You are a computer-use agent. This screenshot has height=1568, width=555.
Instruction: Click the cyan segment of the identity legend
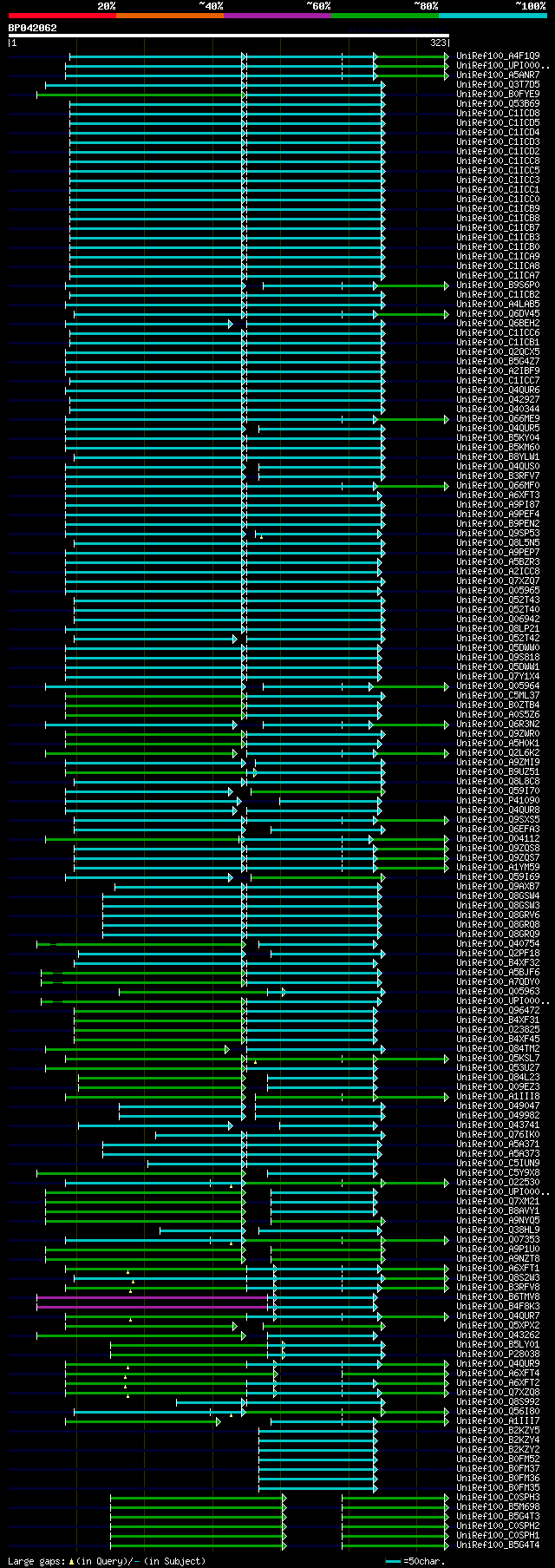tap(493, 15)
